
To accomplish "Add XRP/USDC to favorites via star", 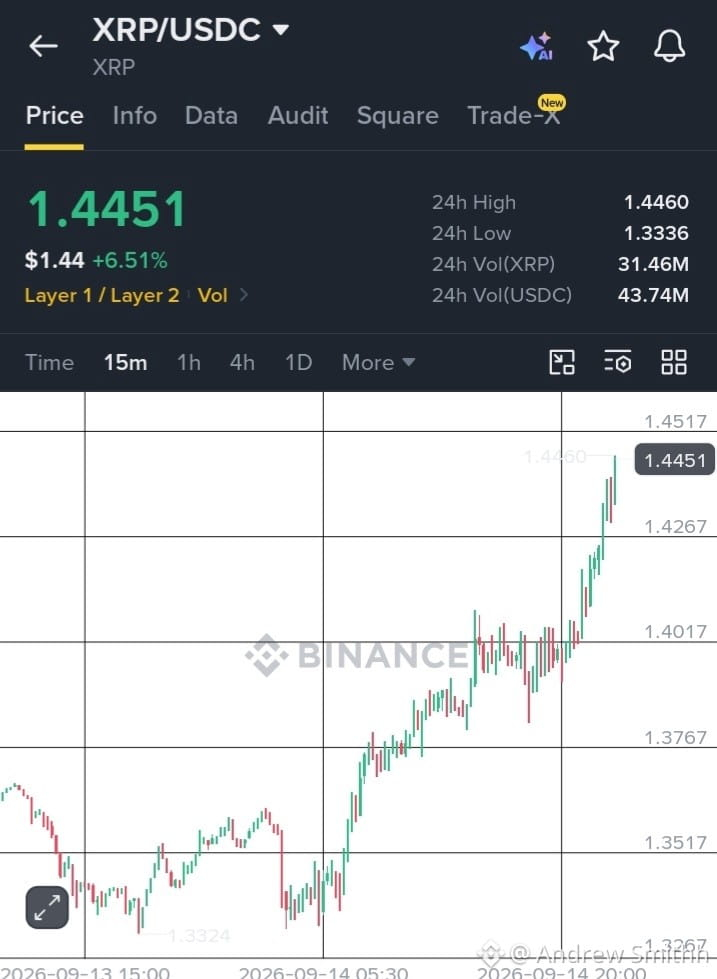I will 603,46.
